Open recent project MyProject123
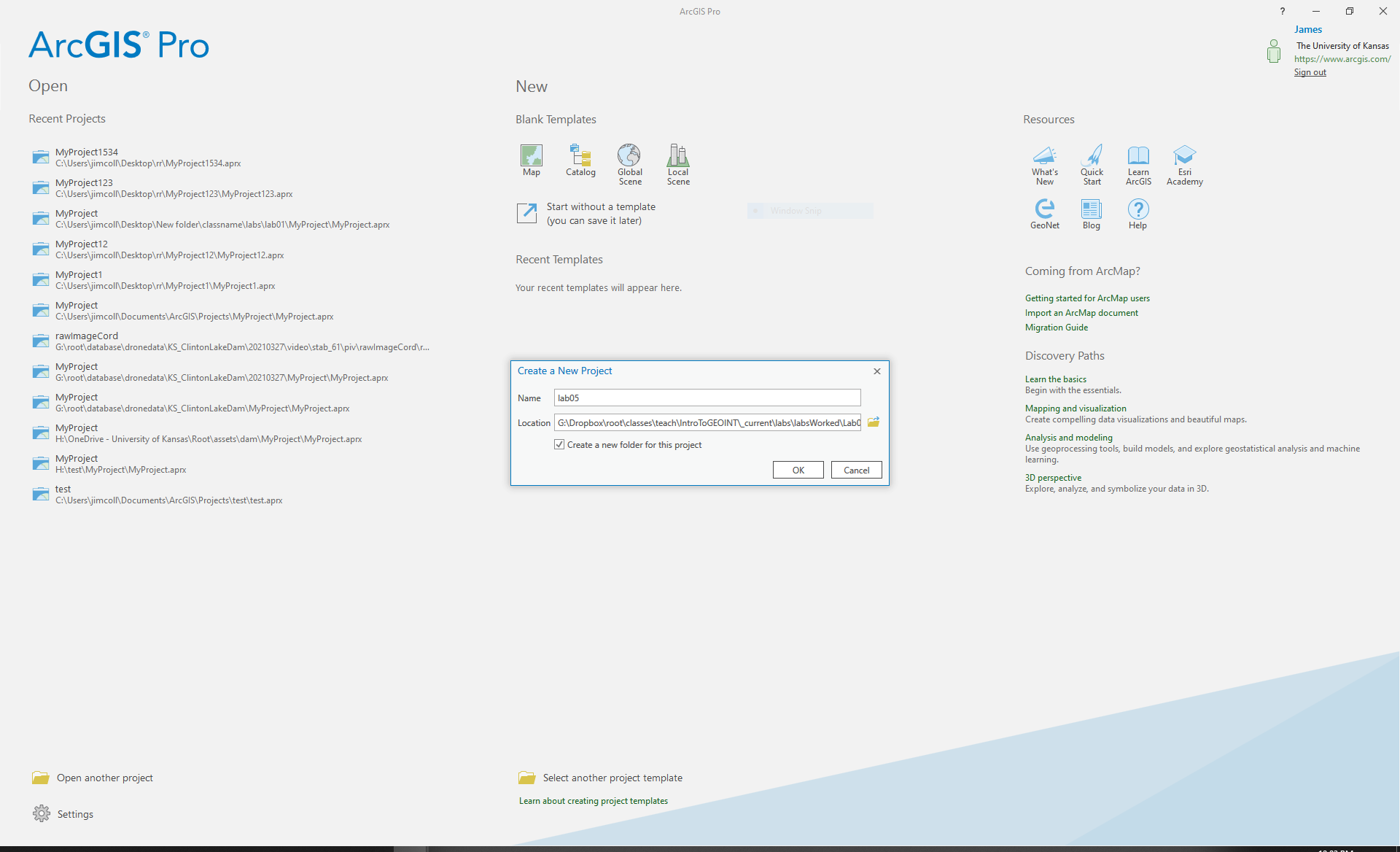 click(x=174, y=188)
